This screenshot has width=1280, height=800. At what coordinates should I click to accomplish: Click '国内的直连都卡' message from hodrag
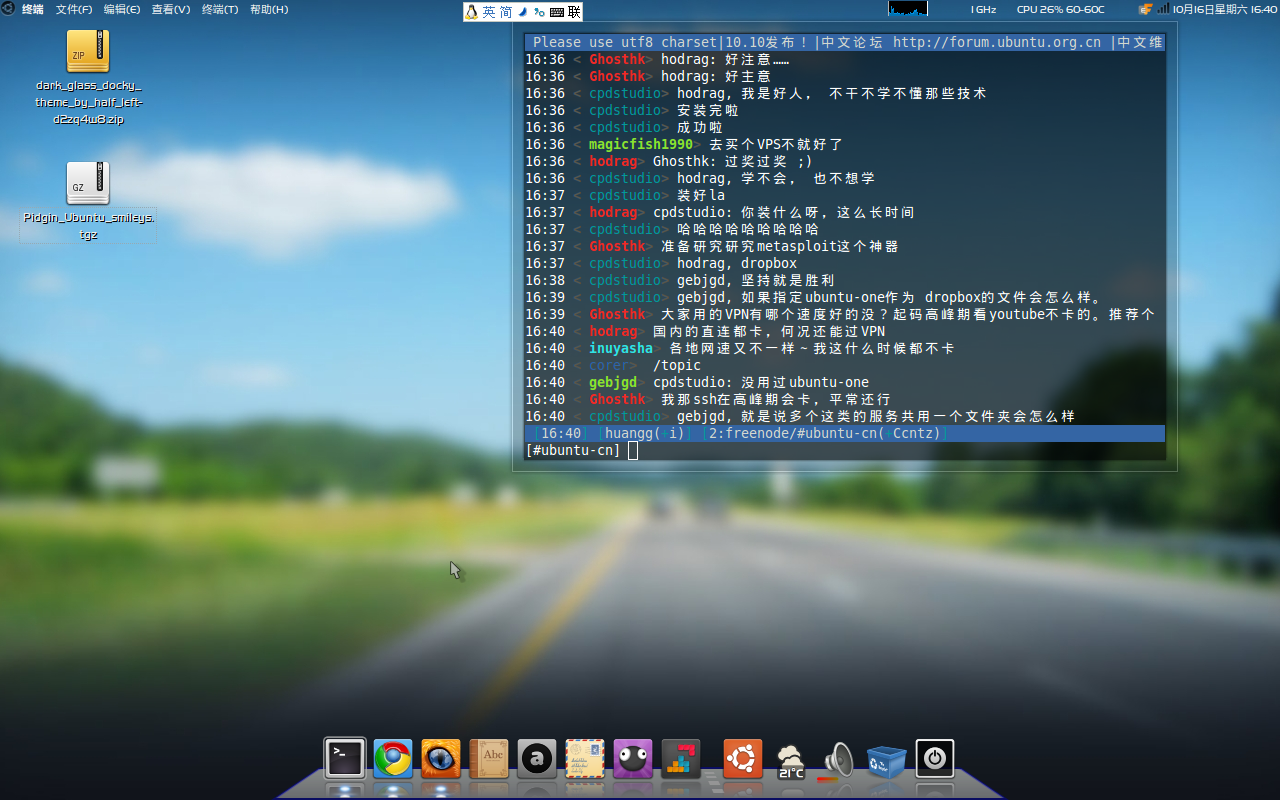769,331
